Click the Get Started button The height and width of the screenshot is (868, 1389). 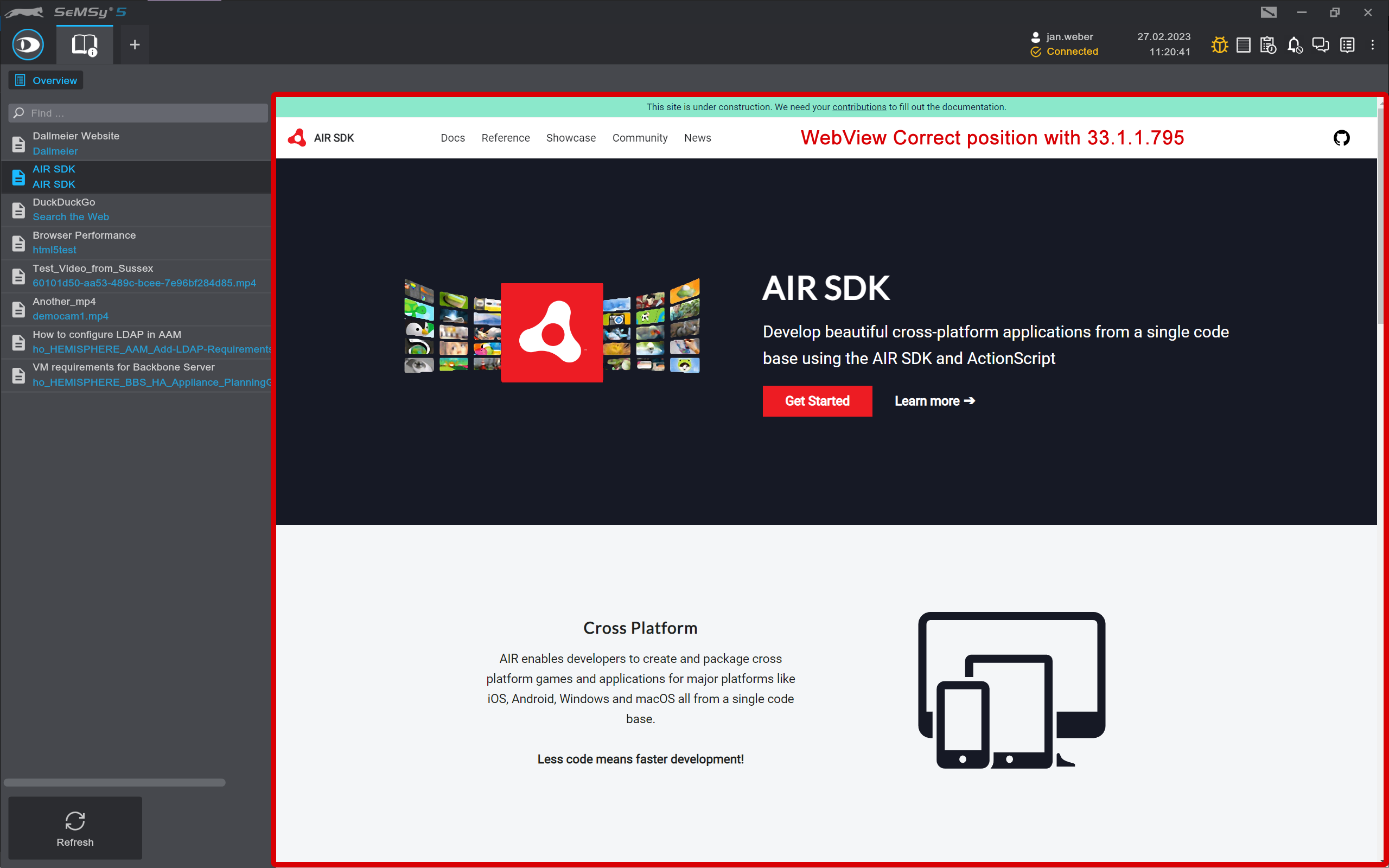[x=817, y=401]
